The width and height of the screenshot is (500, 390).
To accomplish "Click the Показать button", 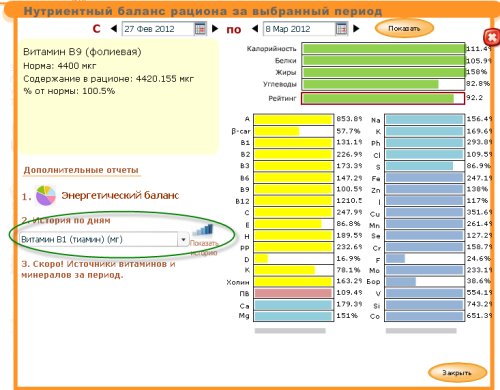I will pyautogui.click(x=404, y=29).
